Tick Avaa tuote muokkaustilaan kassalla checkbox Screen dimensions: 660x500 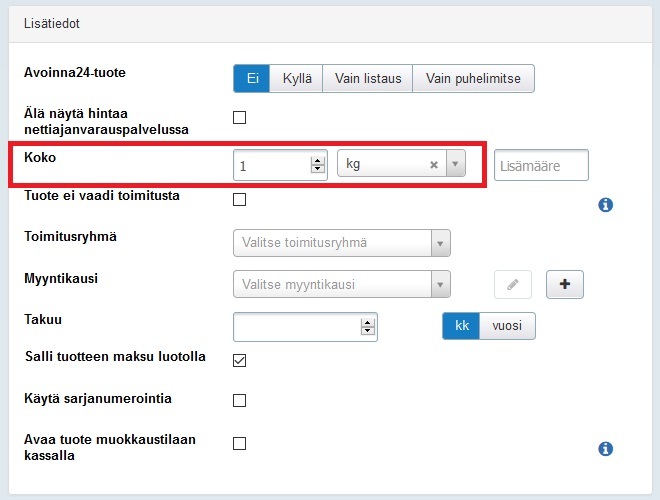pyautogui.click(x=239, y=443)
